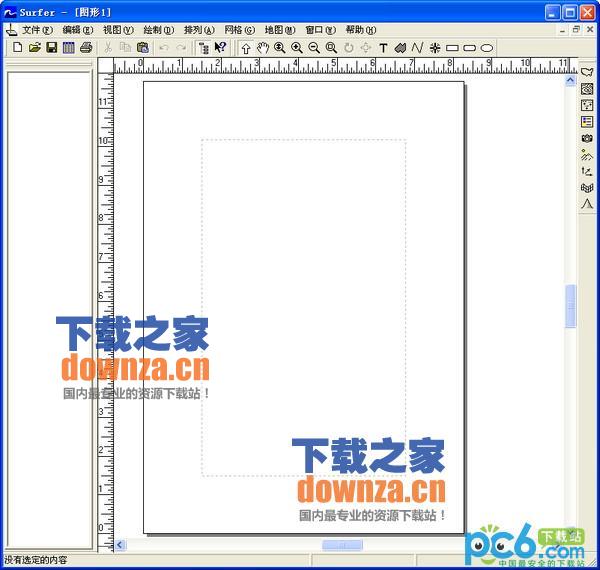Click the horizontal scrollbar left arrow
This screenshot has width=600, height=570.
[x=121, y=545]
